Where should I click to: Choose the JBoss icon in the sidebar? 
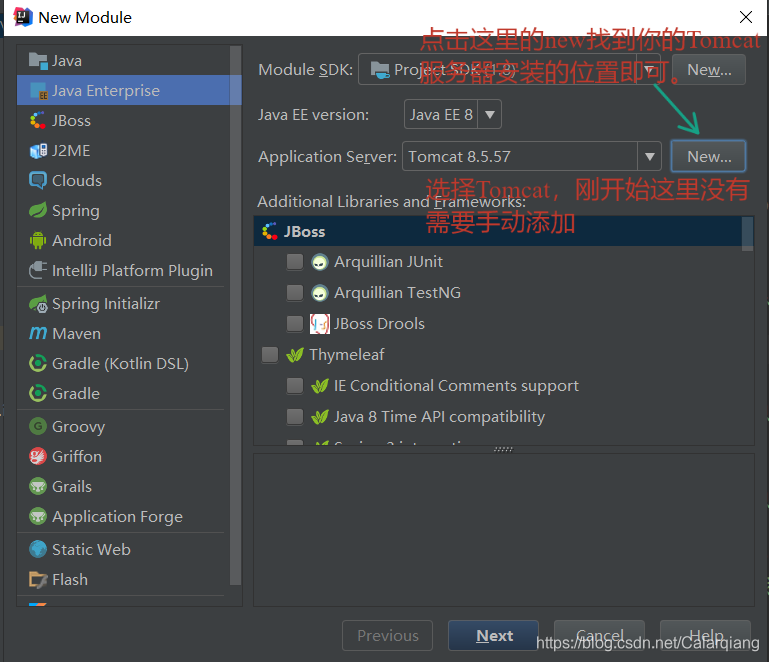[38, 121]
